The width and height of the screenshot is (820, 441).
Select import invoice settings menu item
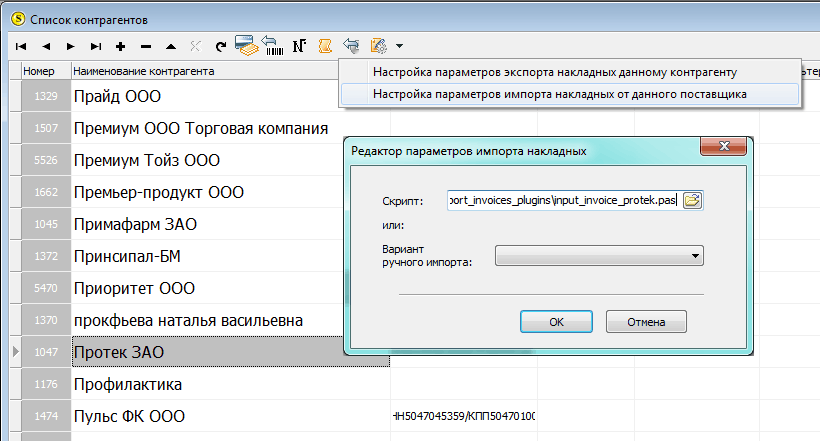click(x=560, y=94)
